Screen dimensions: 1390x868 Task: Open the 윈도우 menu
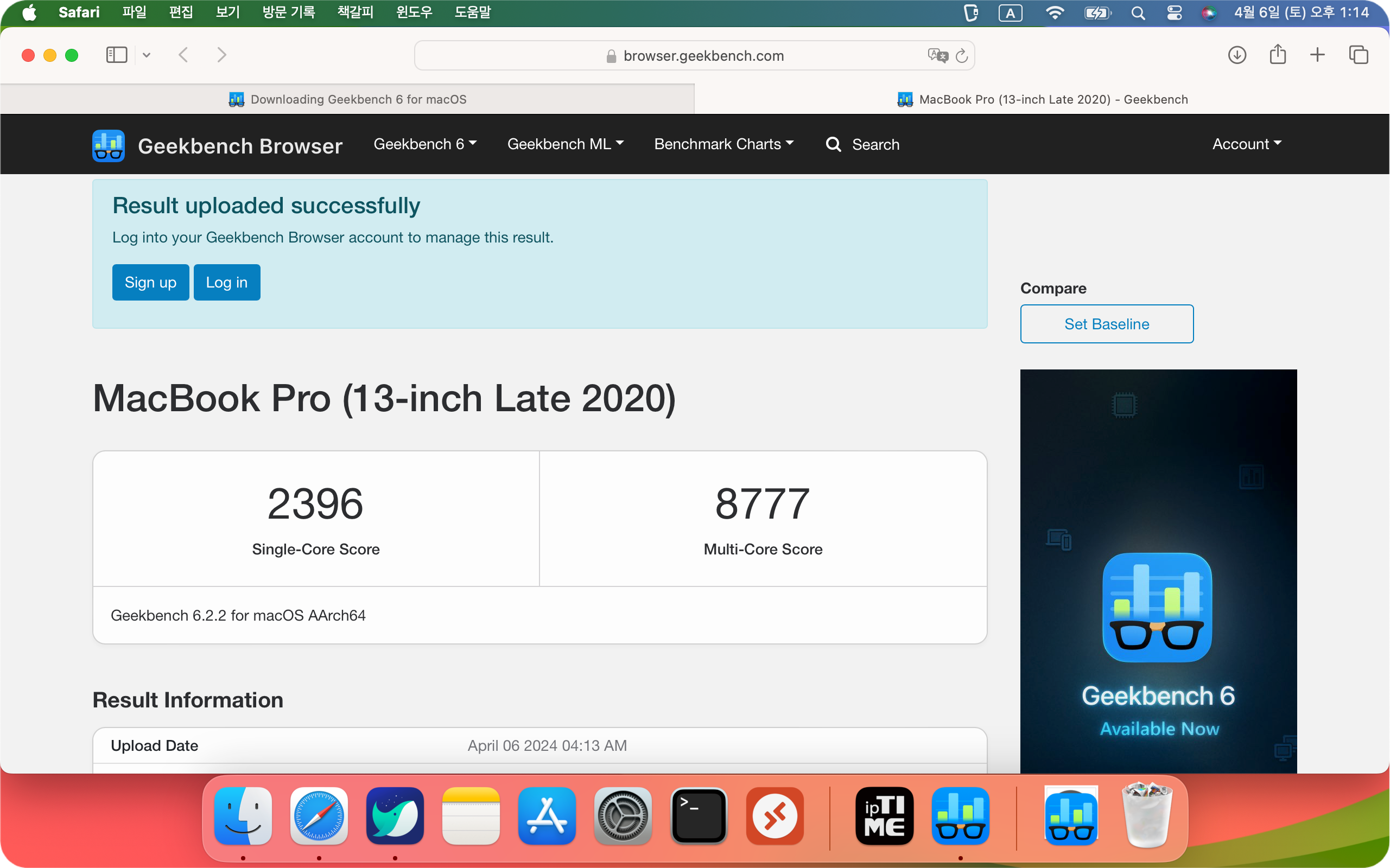[414, 12]
